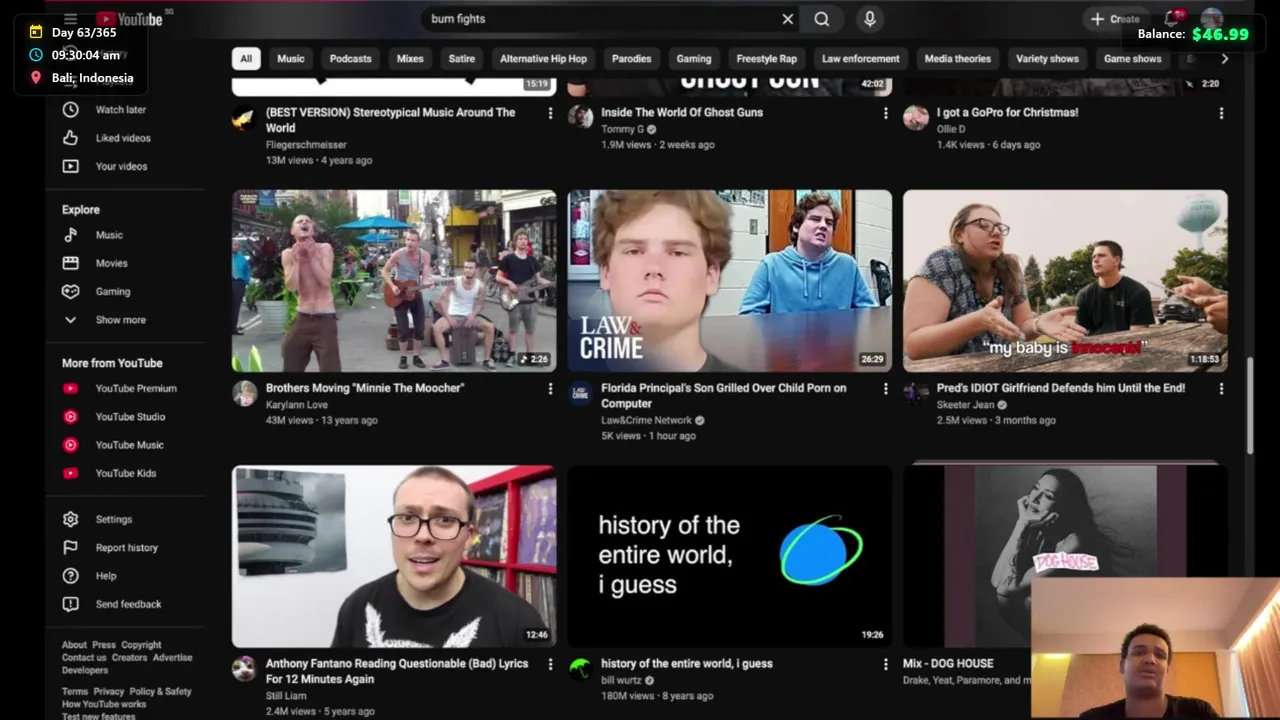This screenshot has height=720, width=1280.
Task: Play 'my baby is innocent' thumbnail
Action: tap(1065, 281)
